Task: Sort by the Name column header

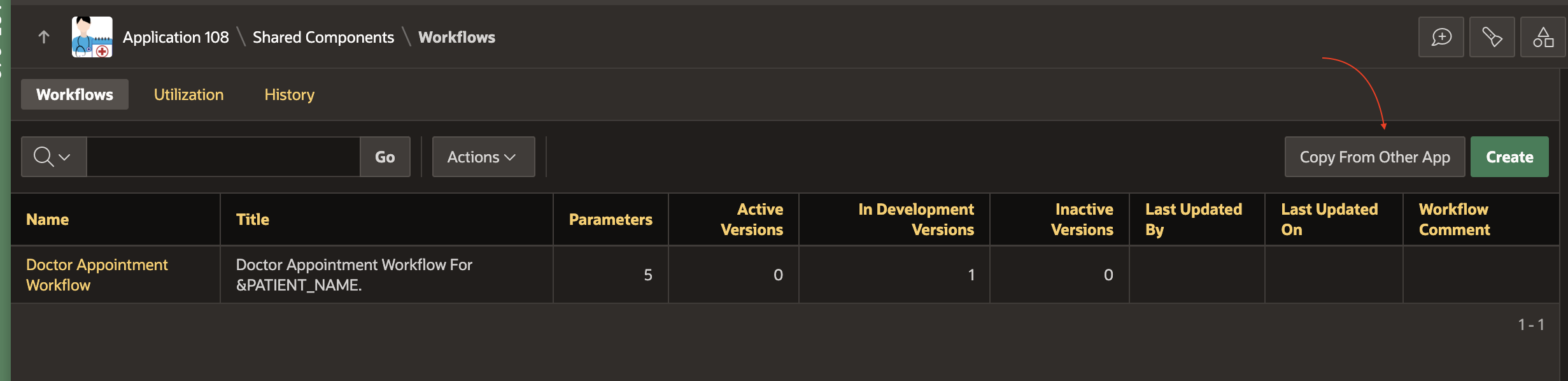Action: click(x=48, y=220)
